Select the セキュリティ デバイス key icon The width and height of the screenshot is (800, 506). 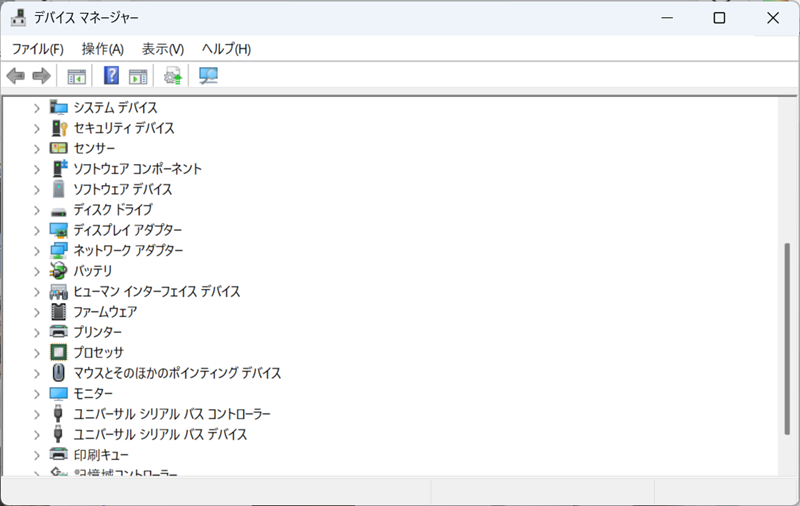click(x=59, y=128)
